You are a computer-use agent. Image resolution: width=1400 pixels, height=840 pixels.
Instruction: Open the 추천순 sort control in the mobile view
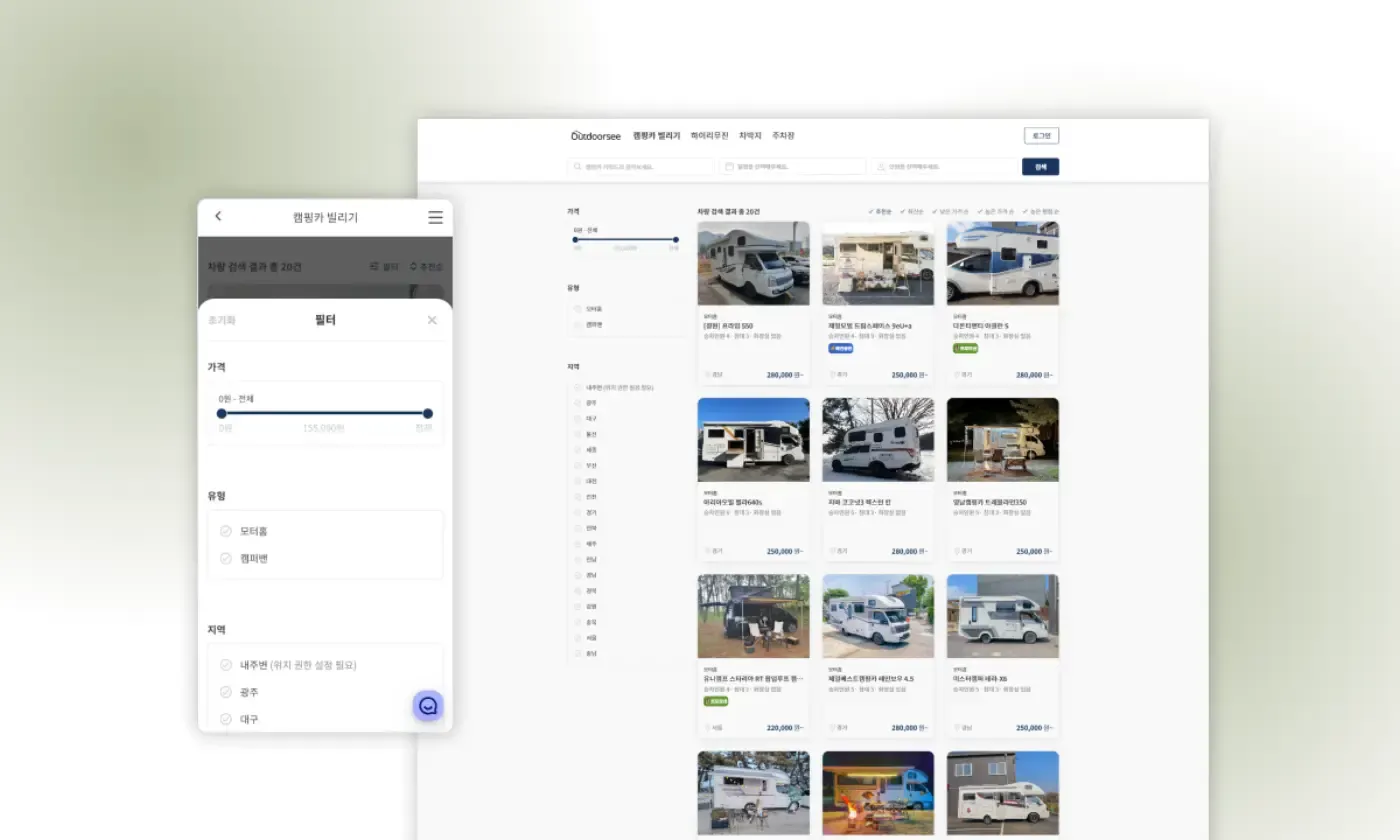coord(426,267)
